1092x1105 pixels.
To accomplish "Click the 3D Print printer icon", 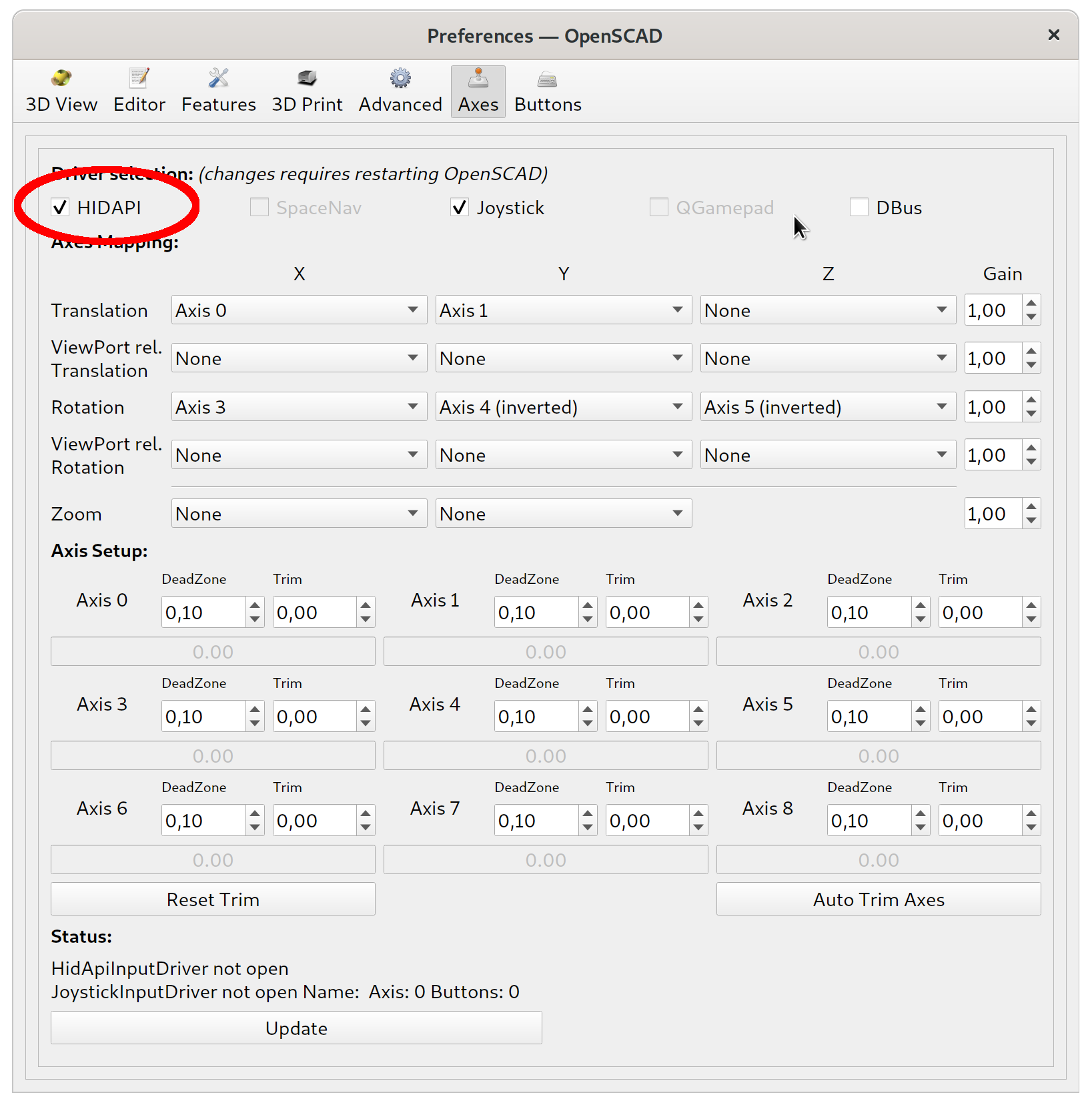I will (307, 79).
